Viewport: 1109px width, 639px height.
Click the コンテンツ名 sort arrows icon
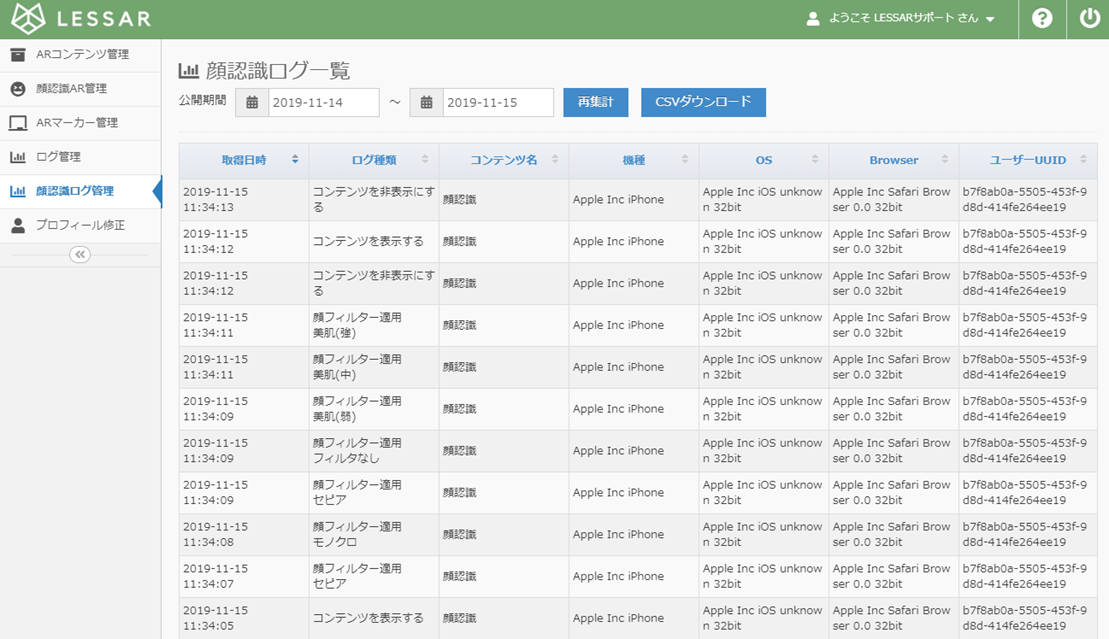tap(555, 160)
